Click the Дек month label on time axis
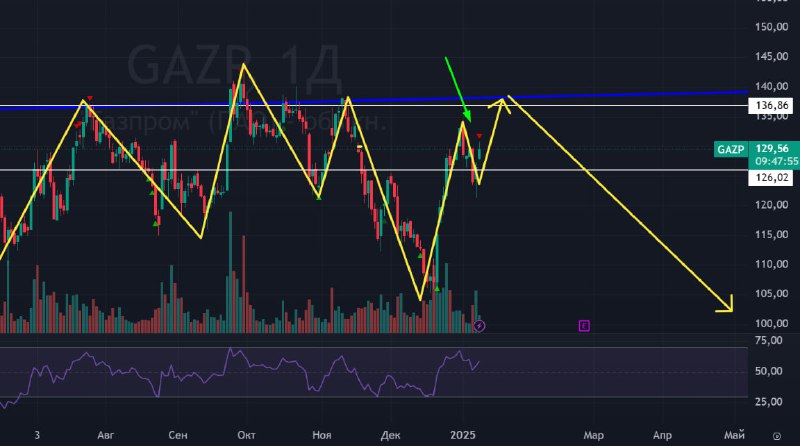Viewport: 800px width, 446px height. (390, 435)
